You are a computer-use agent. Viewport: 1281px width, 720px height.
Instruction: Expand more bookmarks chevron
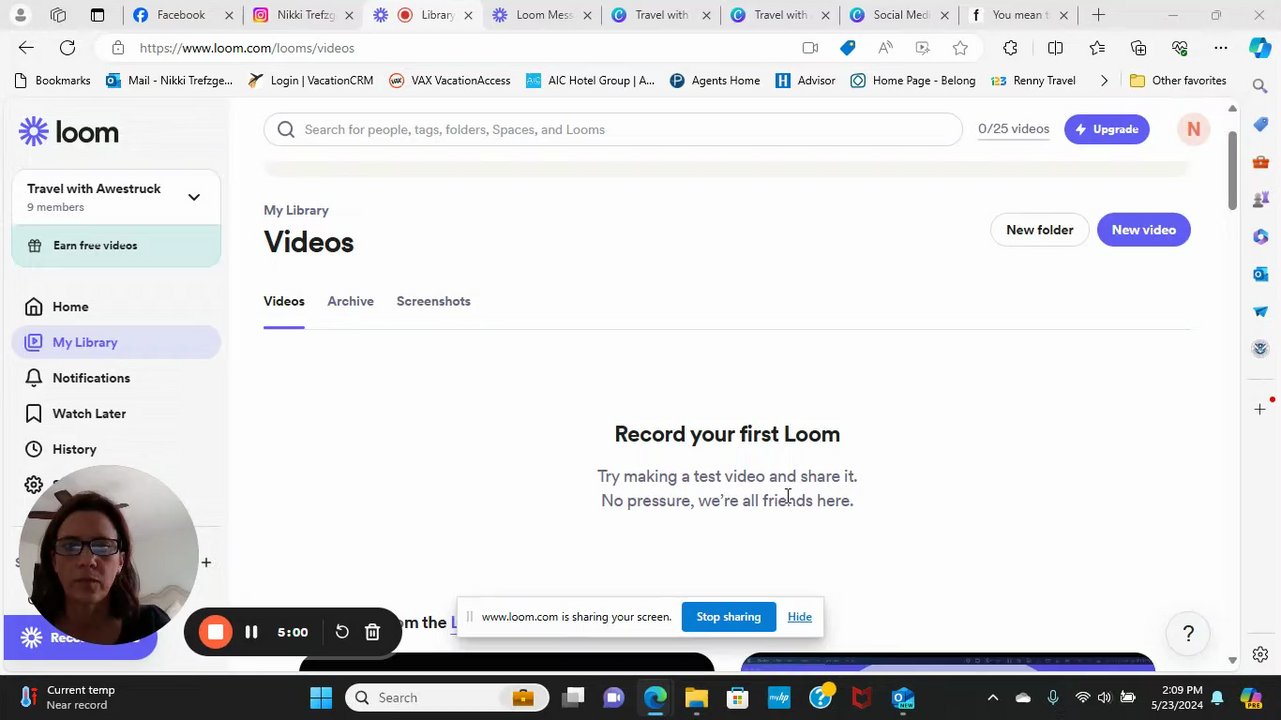[x=1104, y=81]
